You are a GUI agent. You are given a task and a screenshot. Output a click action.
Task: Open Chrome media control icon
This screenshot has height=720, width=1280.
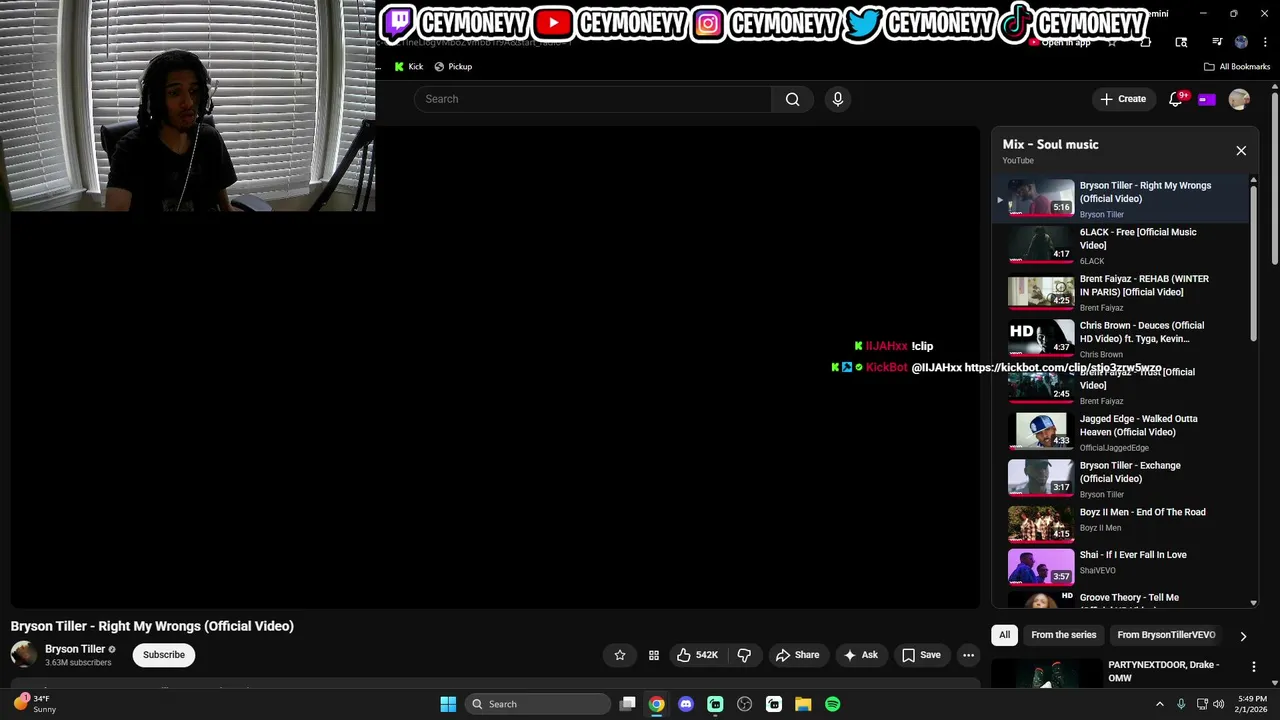(1217, 42)
